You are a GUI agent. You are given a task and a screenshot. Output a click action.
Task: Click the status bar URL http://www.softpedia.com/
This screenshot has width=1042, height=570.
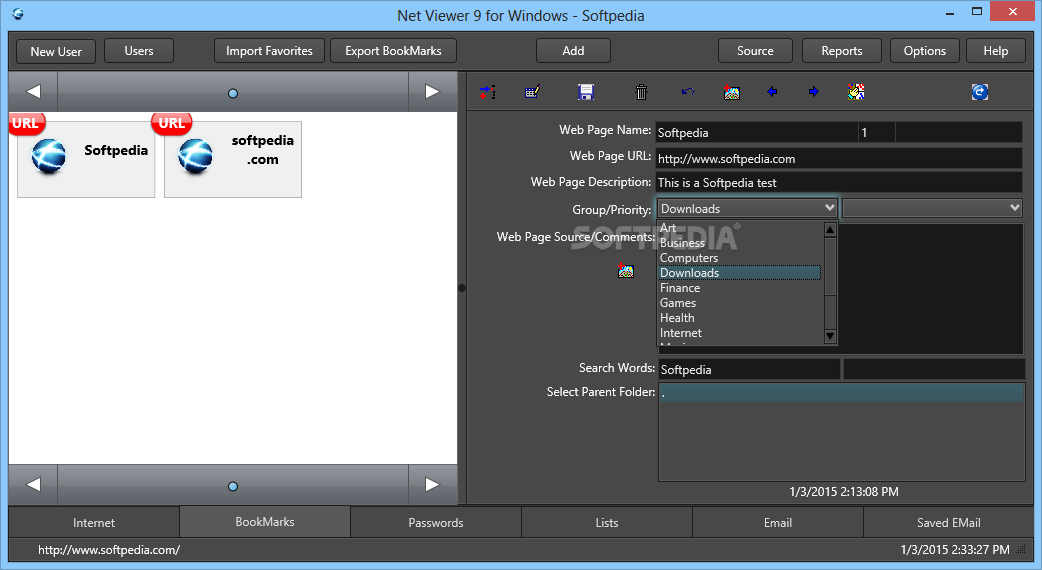pos(109,549)
